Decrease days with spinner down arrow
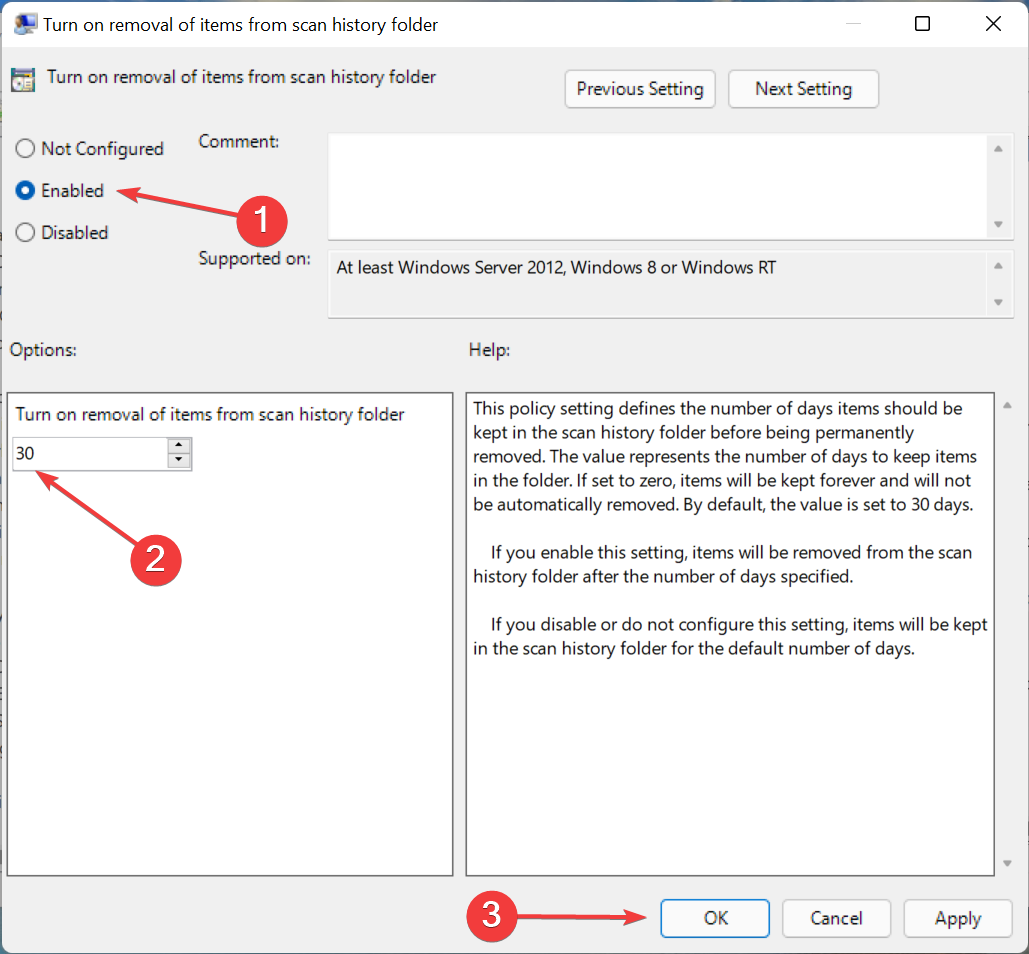Image resolution: width=1029 pixels, height=954 pixels. pyautogui.click(x=178, y=461)
